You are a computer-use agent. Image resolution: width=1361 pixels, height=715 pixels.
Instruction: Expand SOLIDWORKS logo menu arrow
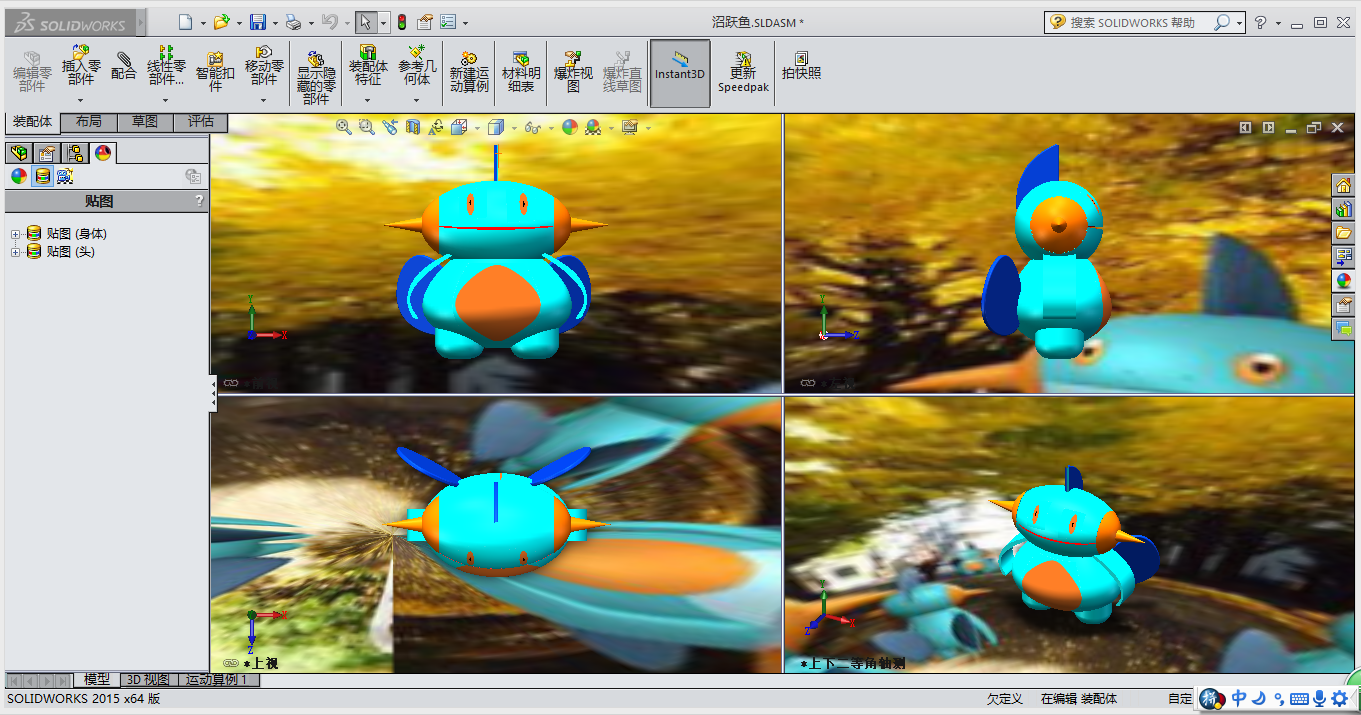pyautogui.click(x=139, y=23)
